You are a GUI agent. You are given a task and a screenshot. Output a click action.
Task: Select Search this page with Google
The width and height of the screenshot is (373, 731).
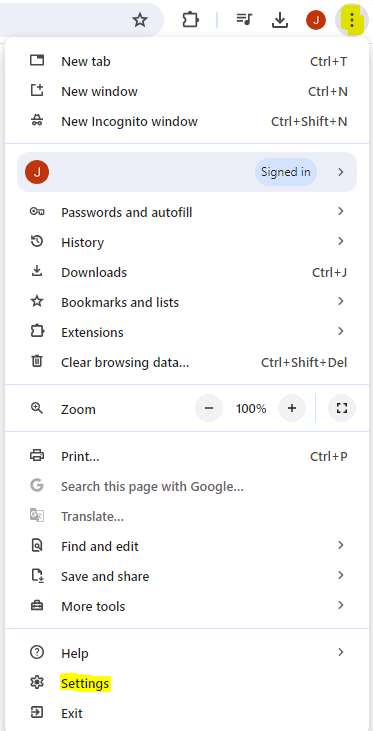click(186, 486)
